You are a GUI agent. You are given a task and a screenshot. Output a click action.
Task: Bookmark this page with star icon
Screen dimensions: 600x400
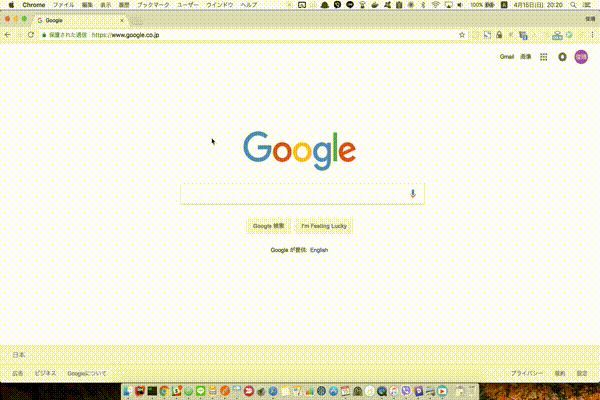[x=460, y=34]
